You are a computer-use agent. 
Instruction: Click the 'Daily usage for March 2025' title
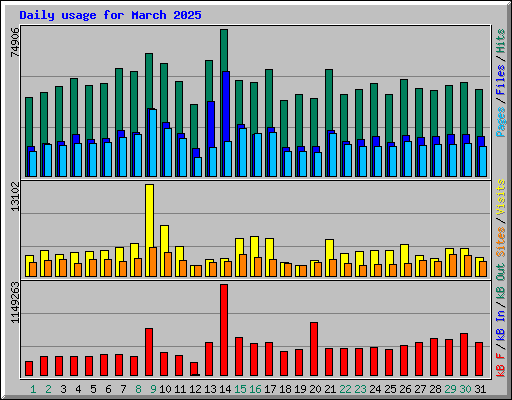tap(110, 15)
